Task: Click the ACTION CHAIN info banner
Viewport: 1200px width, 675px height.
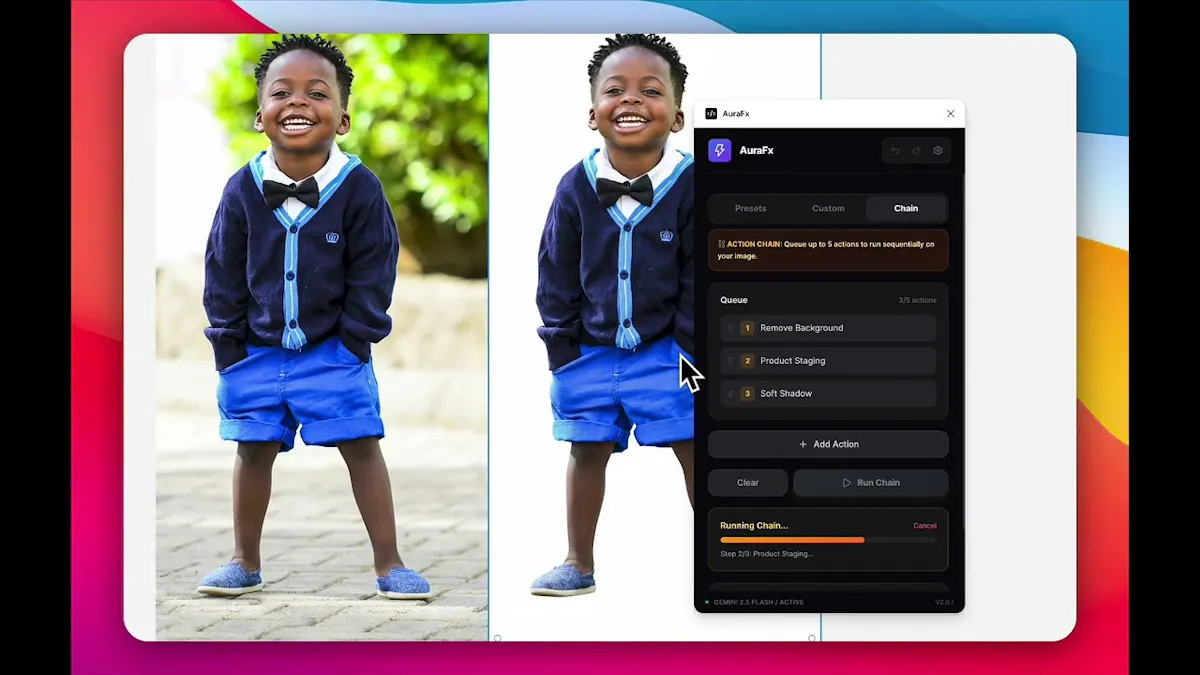Action: tap(828, 250)
